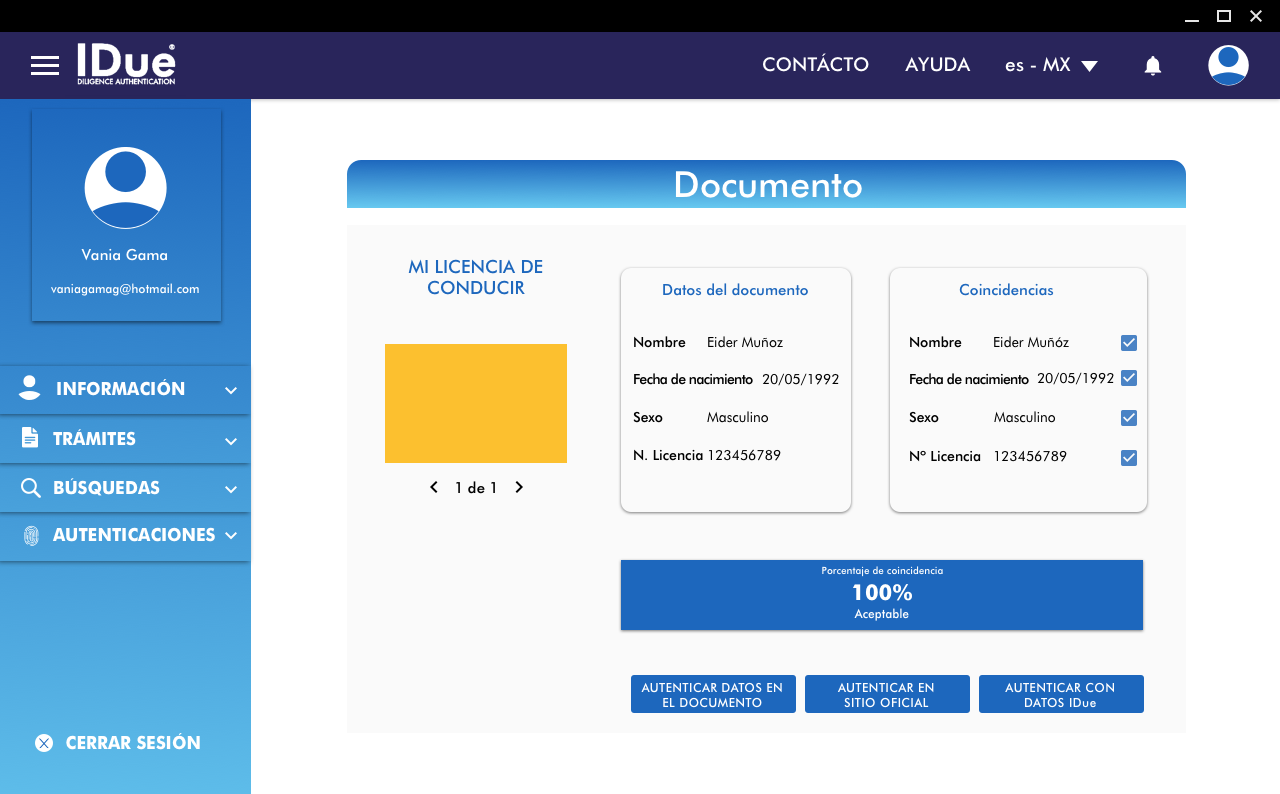Toggle the Sexo coincidence checkbox
Viewport: 1280px width, 794px height.
[x=1129, y=418]
